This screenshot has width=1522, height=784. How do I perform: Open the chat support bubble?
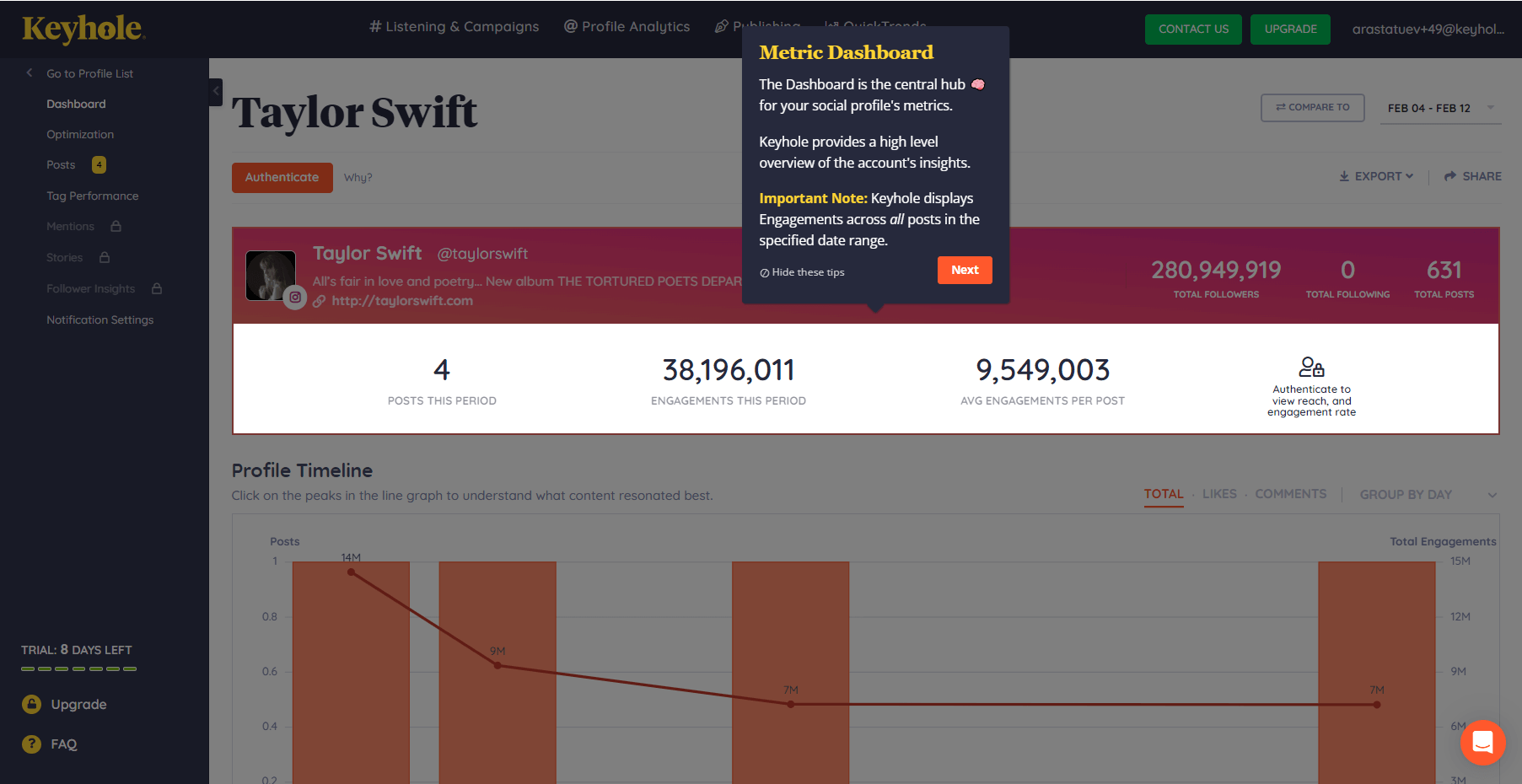[1482, 742]
